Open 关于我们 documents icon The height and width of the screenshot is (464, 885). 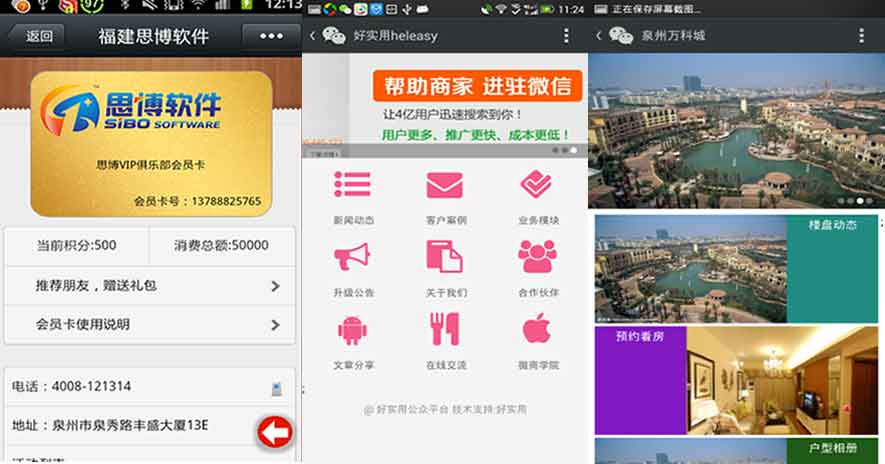point(445,257)
